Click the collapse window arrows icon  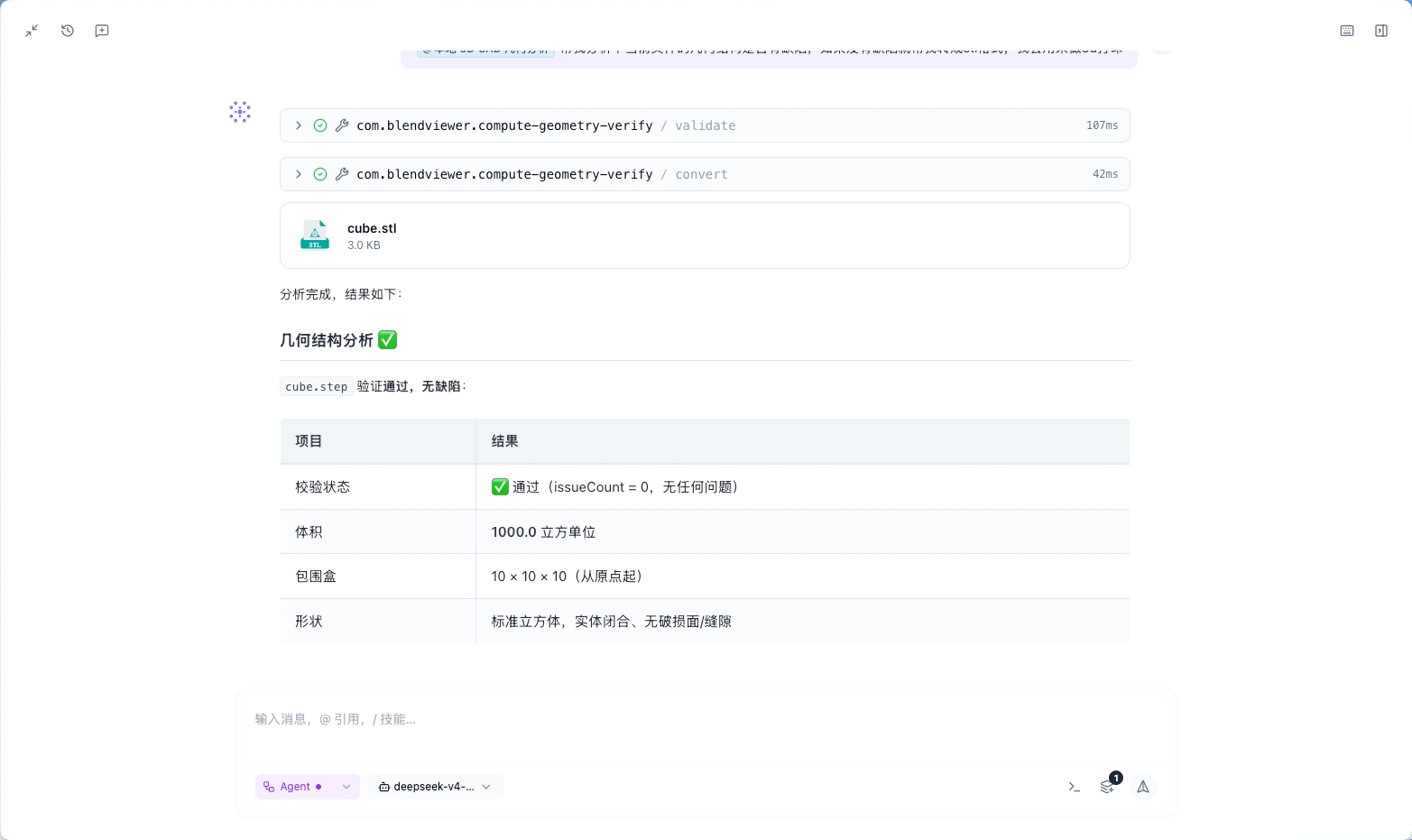pyautogui.click(x=32, y=31)
